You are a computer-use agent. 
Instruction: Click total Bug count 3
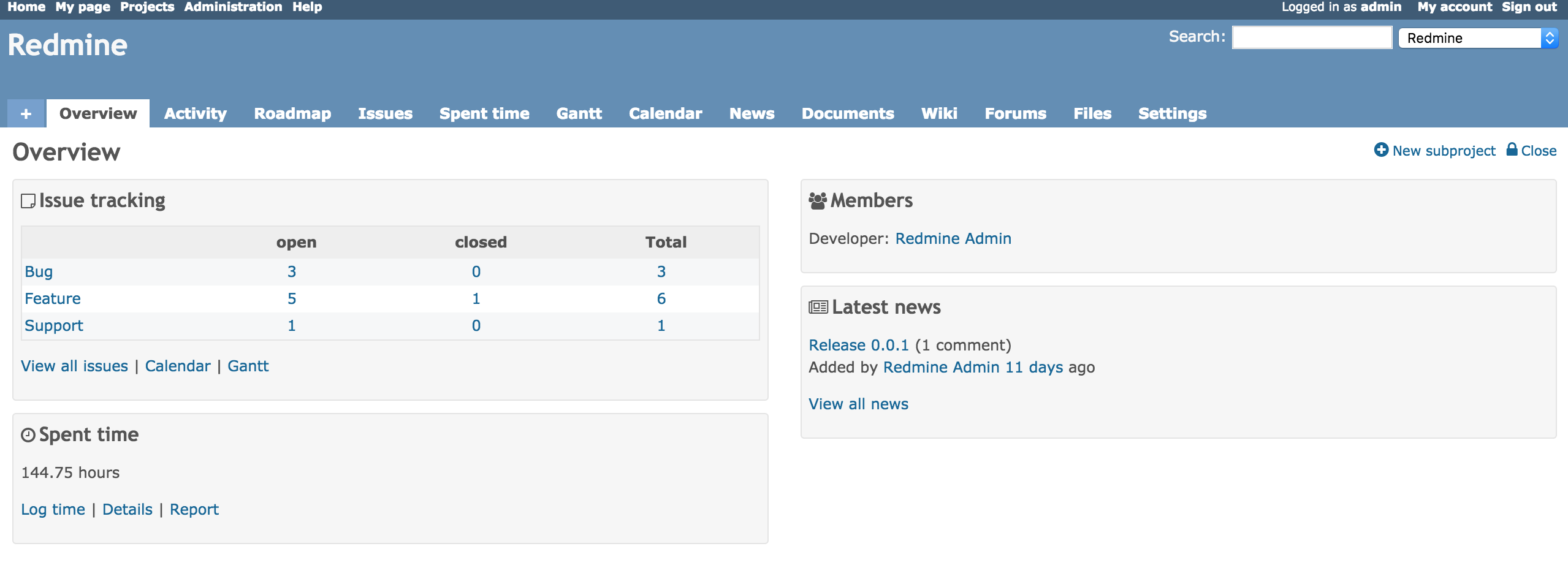[661, 271]
